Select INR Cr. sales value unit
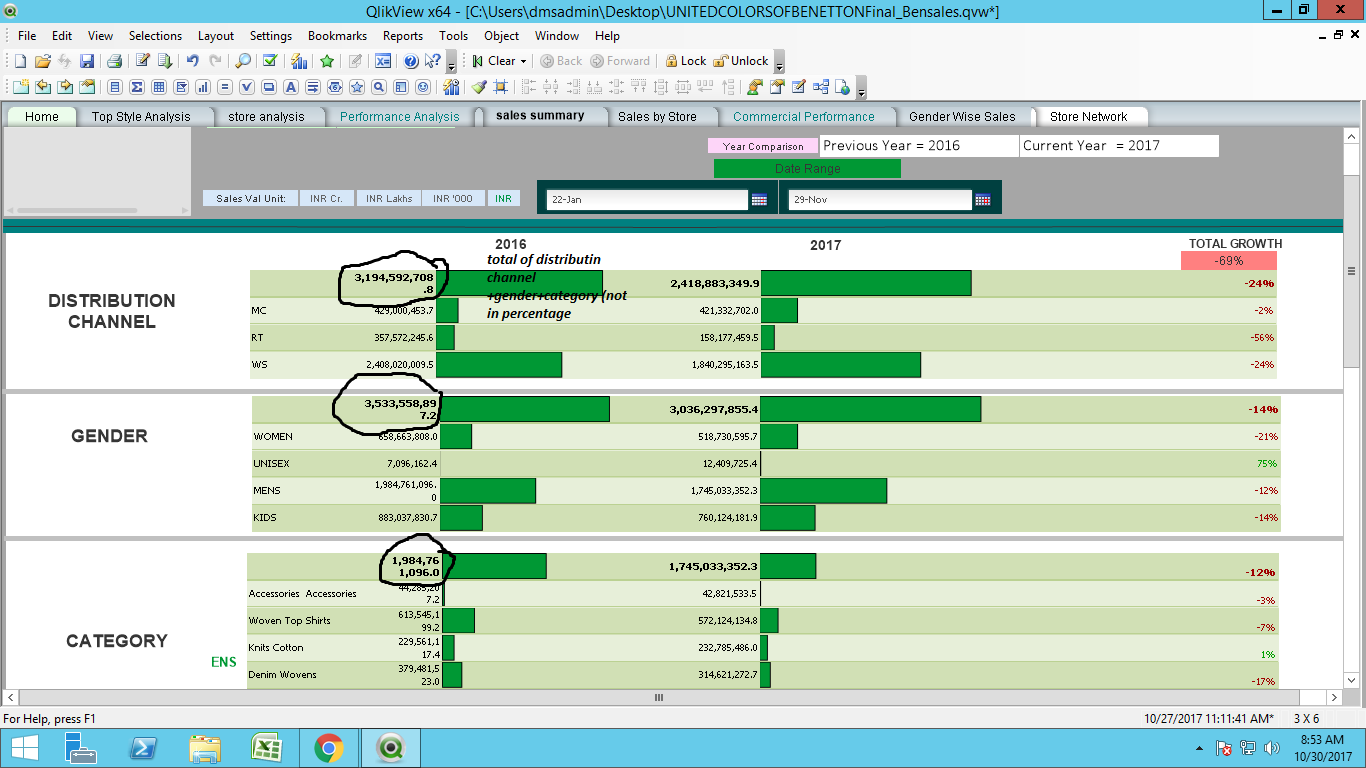 tap(326, 198)
